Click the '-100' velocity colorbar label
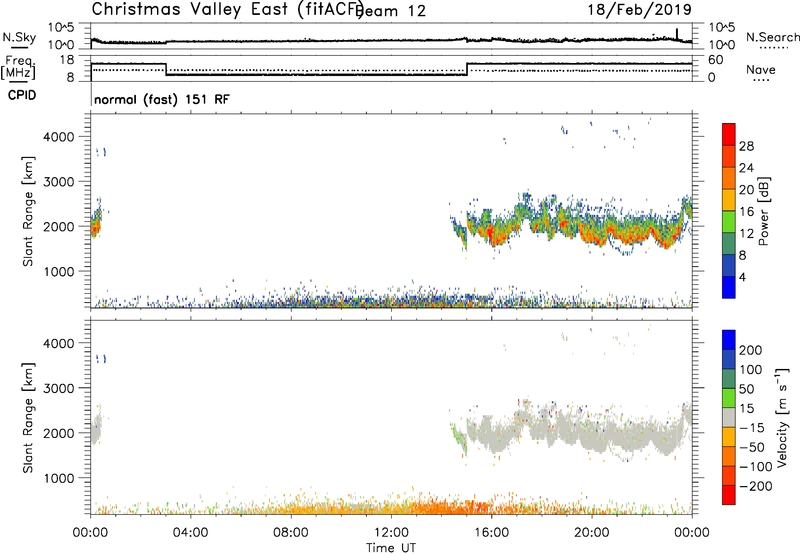Image resolution: width=800 pixels, height=554 pixels. tap(756, 467)
